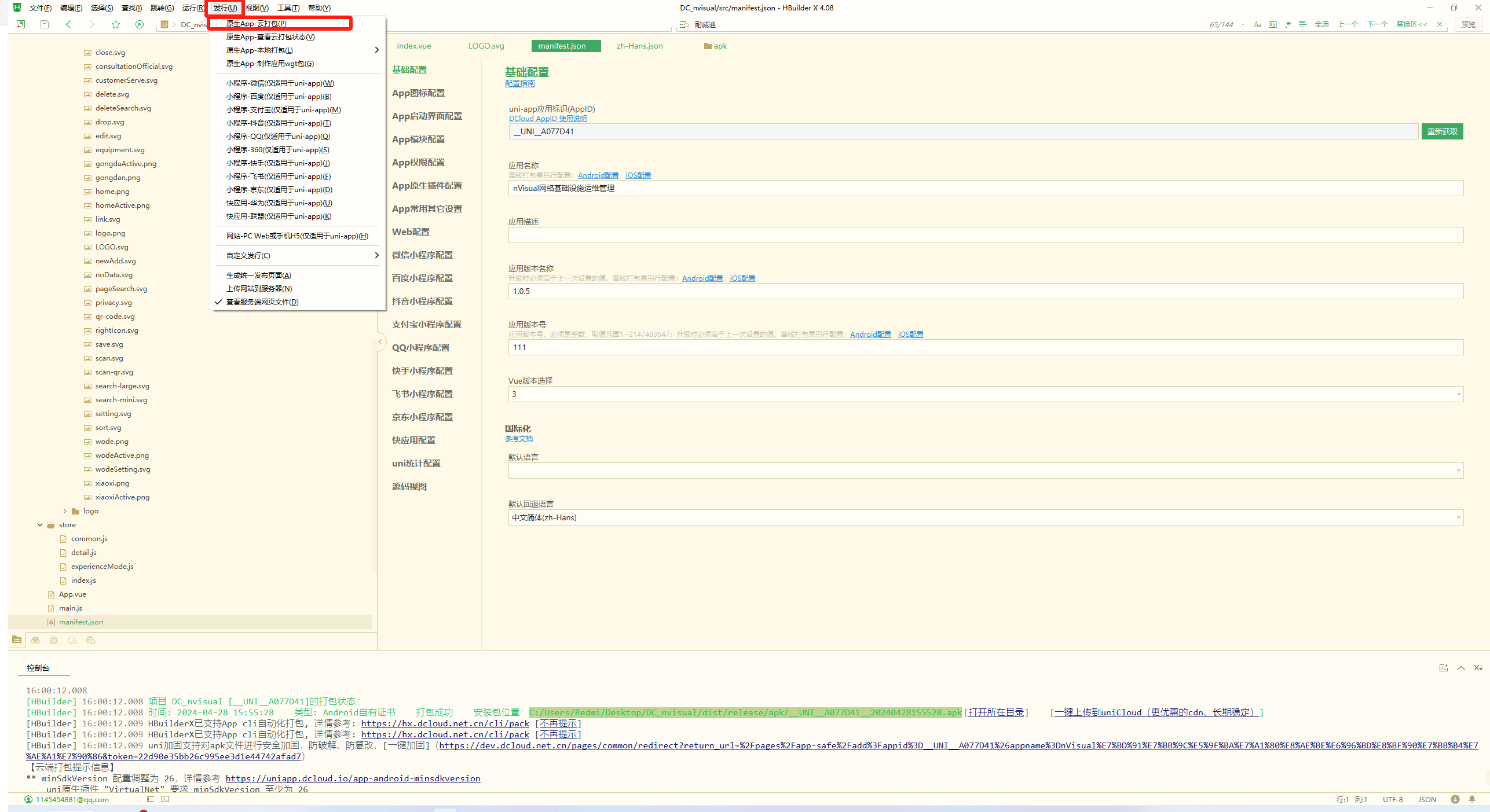Screen dimensions: 1490x812
Task: Click the green run play icon
Action: 139,24
